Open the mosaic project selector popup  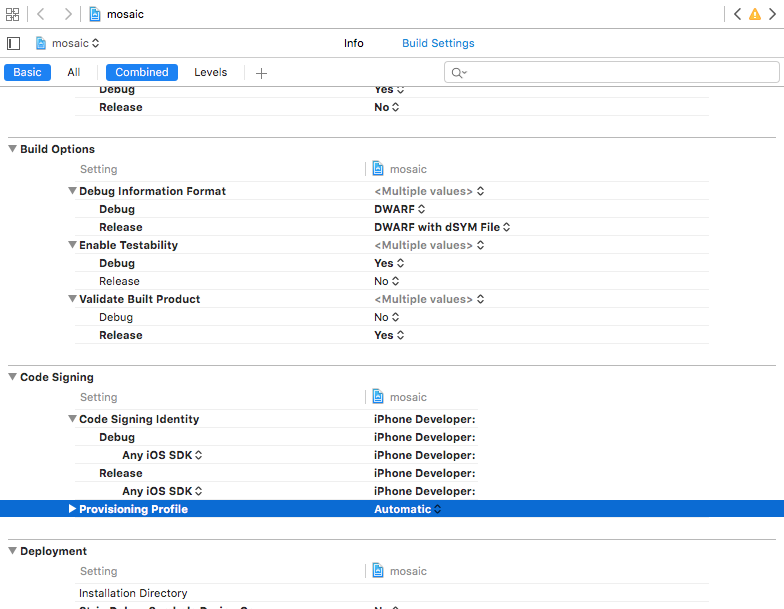point(68,44)
